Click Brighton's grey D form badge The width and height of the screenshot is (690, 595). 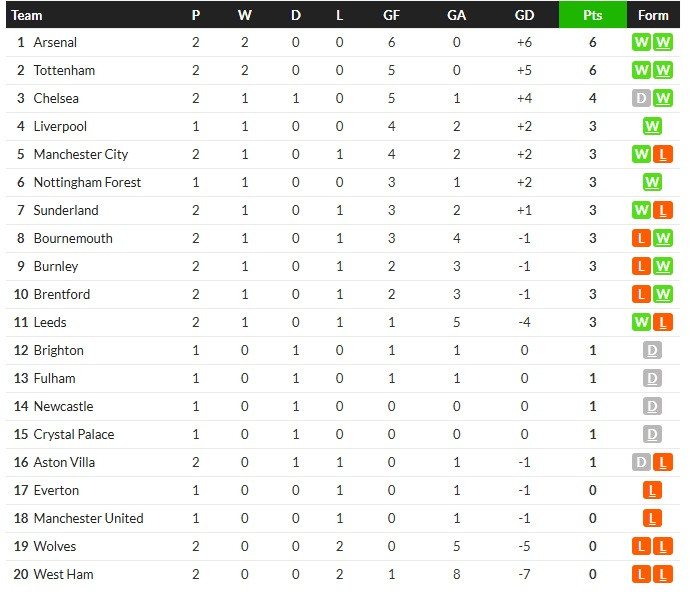click(652, 351)
